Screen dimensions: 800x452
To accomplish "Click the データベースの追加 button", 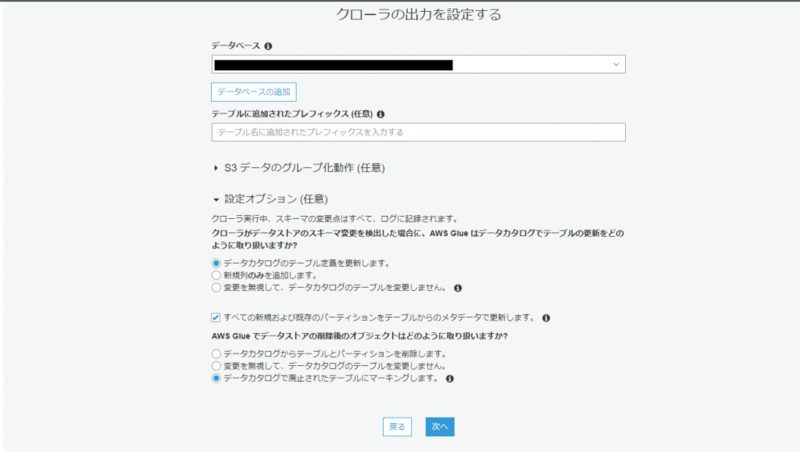I will coord(254,92).
